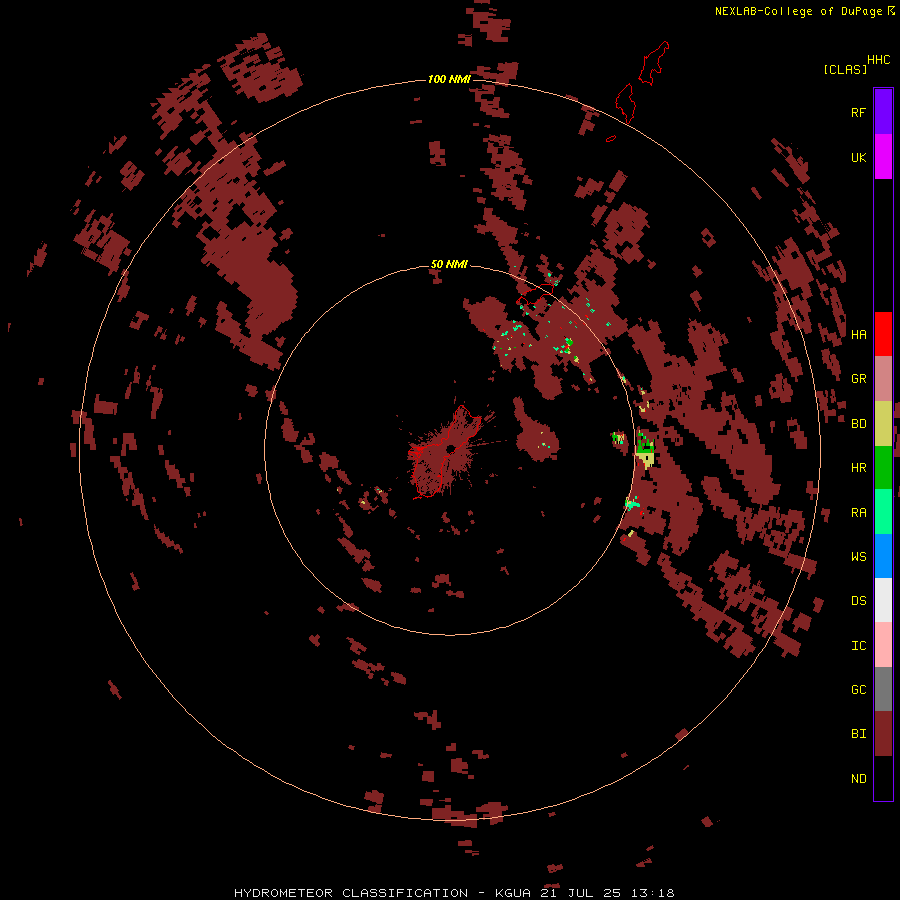
Task: Click the large red outlined island at top right
Action: point(653,63)
